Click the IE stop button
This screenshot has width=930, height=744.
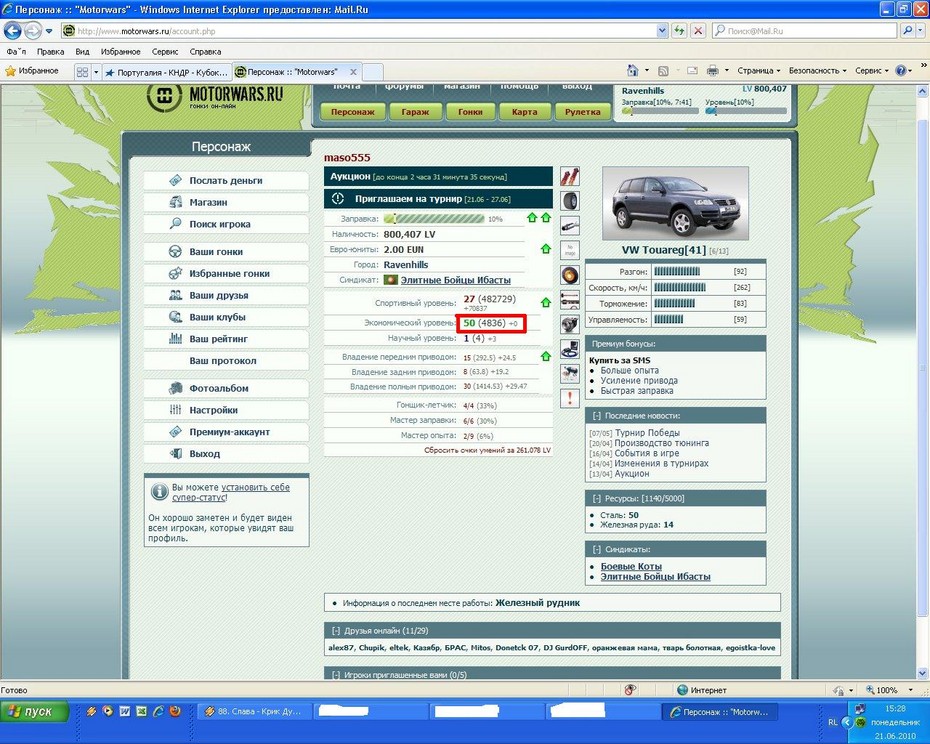point(699,31)
